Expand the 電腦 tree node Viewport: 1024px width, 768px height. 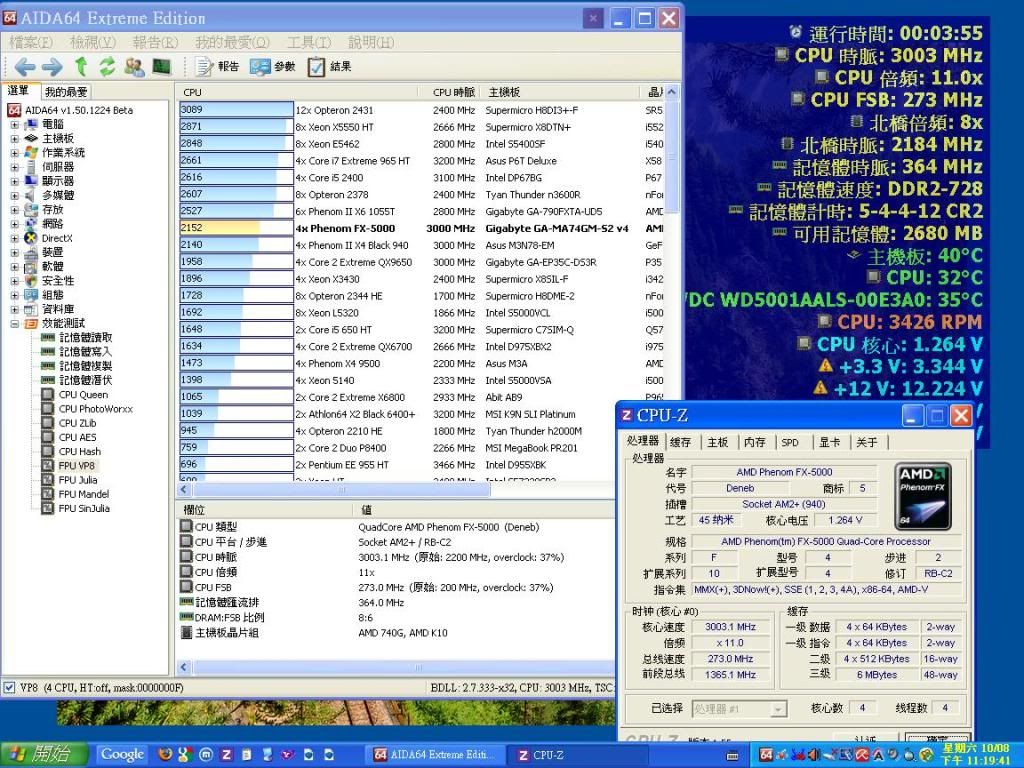pyautogui.click(x=14, y=124)
